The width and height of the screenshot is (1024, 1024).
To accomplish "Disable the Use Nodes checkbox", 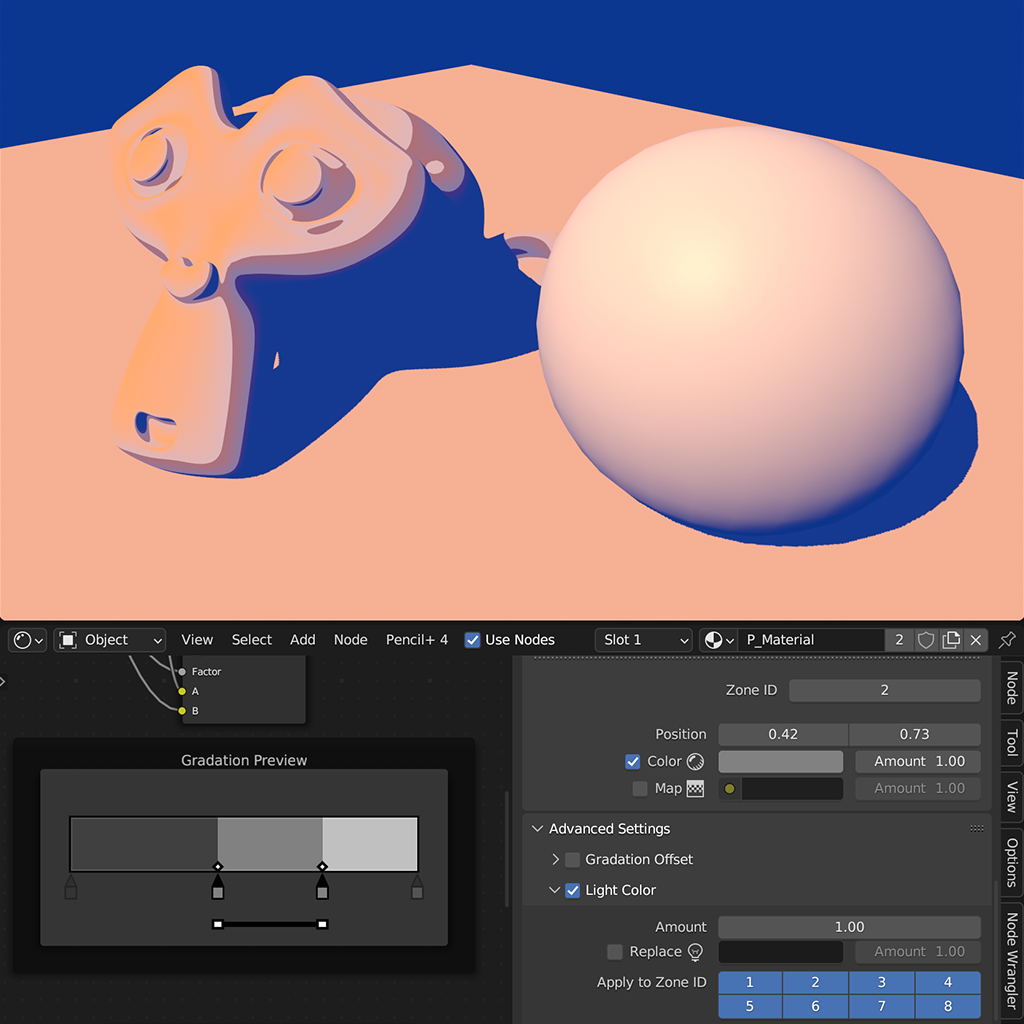I will 473,640.
